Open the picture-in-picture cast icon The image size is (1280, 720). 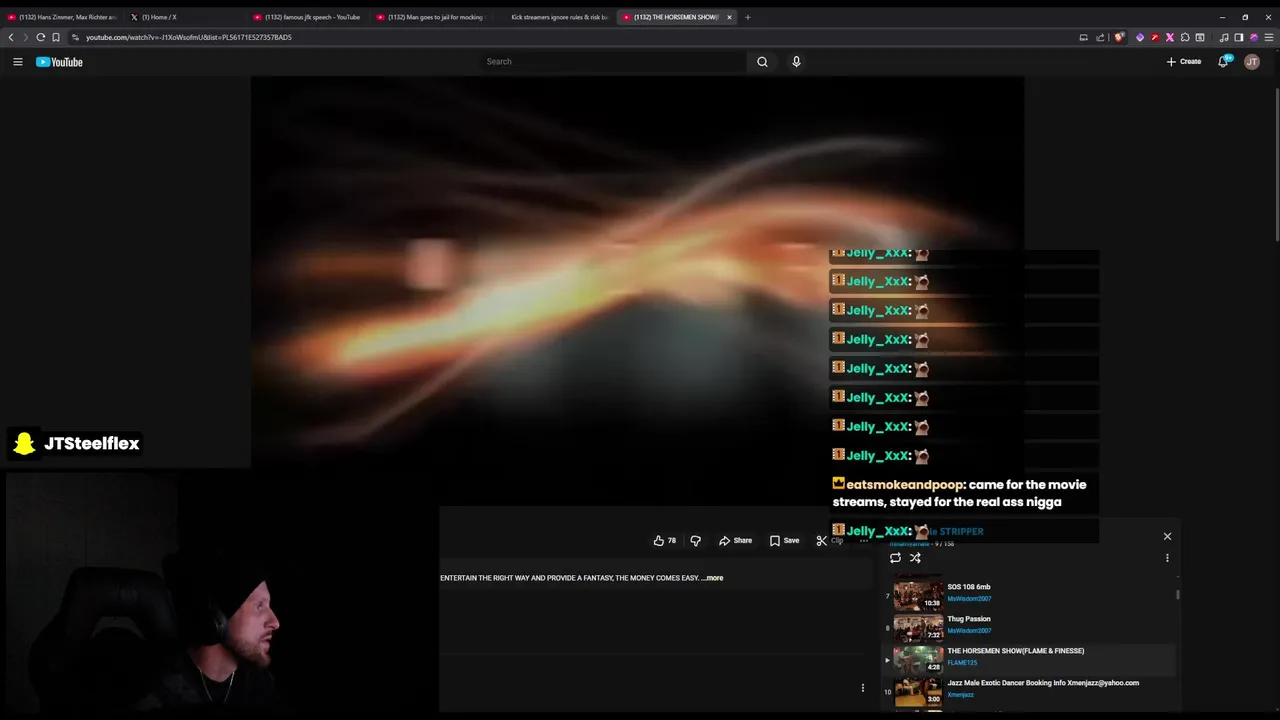1083,37
